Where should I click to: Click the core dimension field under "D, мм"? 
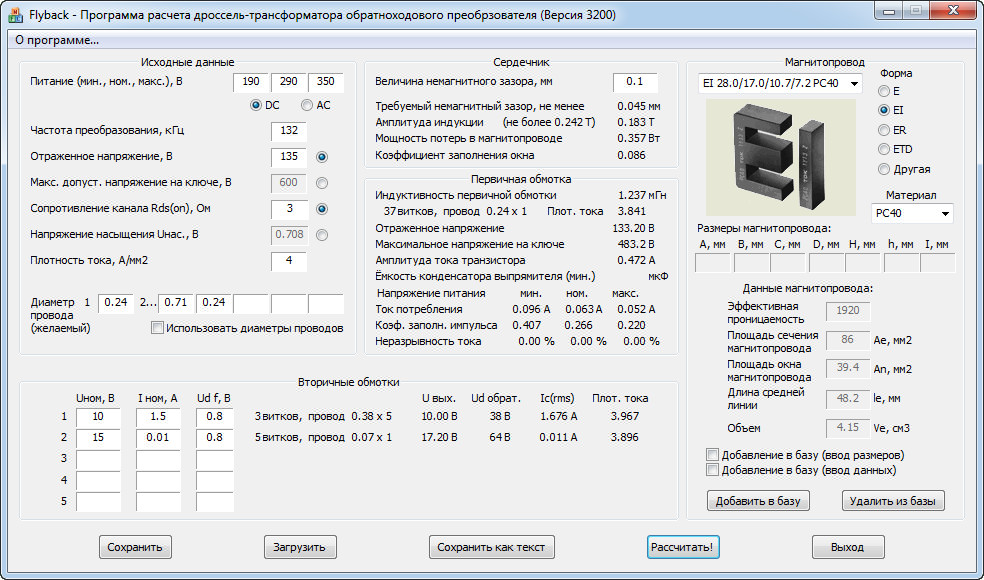click(826, 263)
